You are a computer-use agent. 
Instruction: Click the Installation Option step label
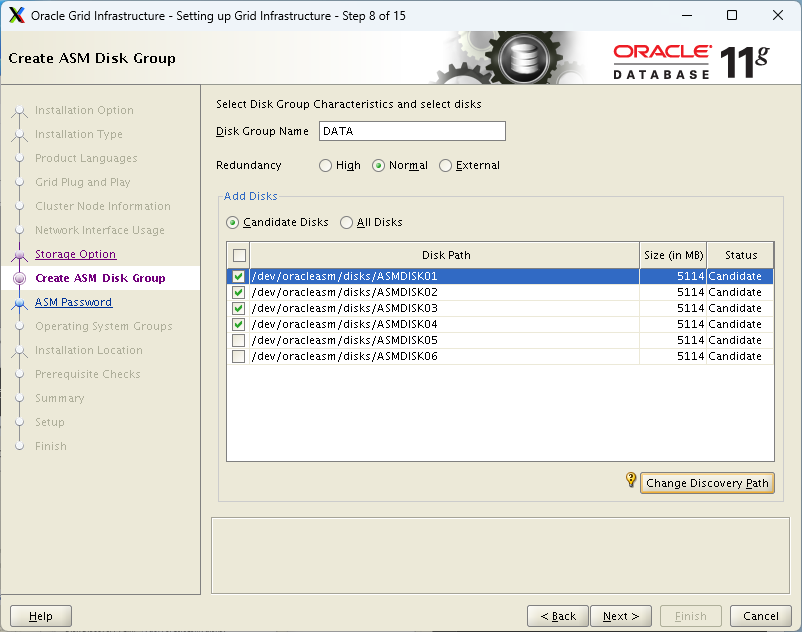(84, 110)
